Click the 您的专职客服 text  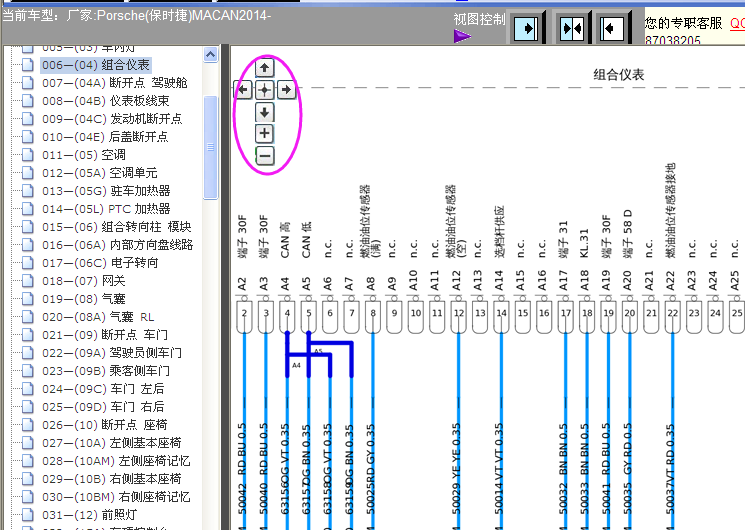pos(683,23)
